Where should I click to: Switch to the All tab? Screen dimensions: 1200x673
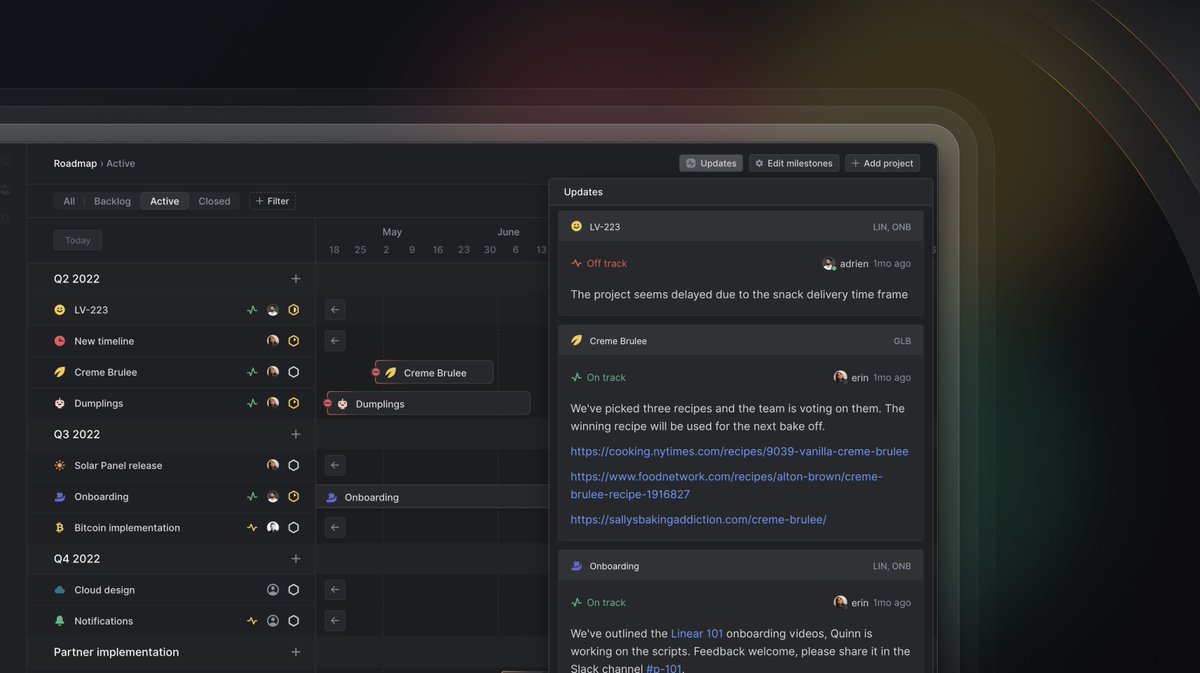pos(69,201)
